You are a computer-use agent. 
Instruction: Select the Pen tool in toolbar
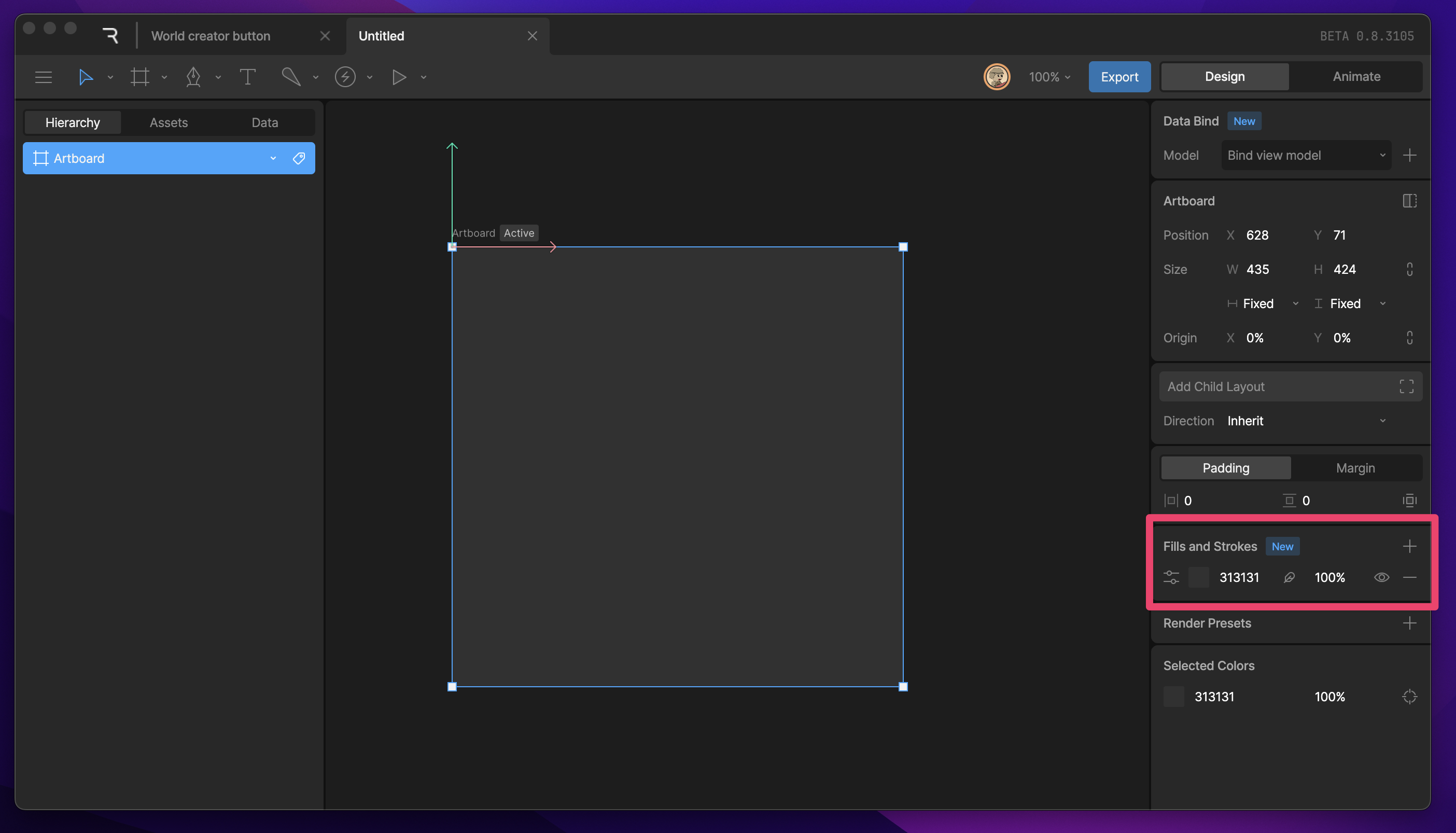[193, 77]
